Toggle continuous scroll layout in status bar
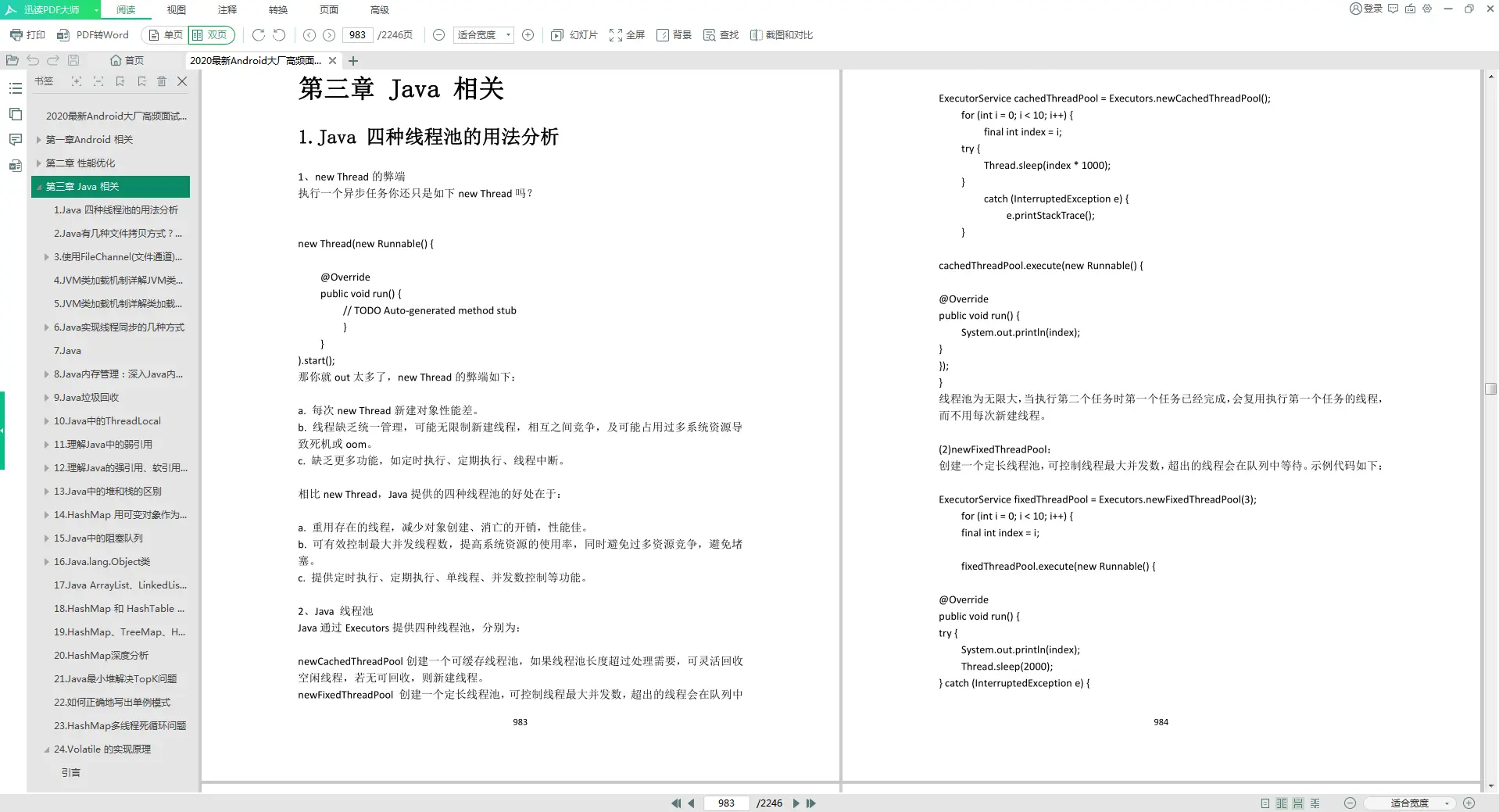Image resolution: width=1499 pixels, height=812 pixels. 1297,803
